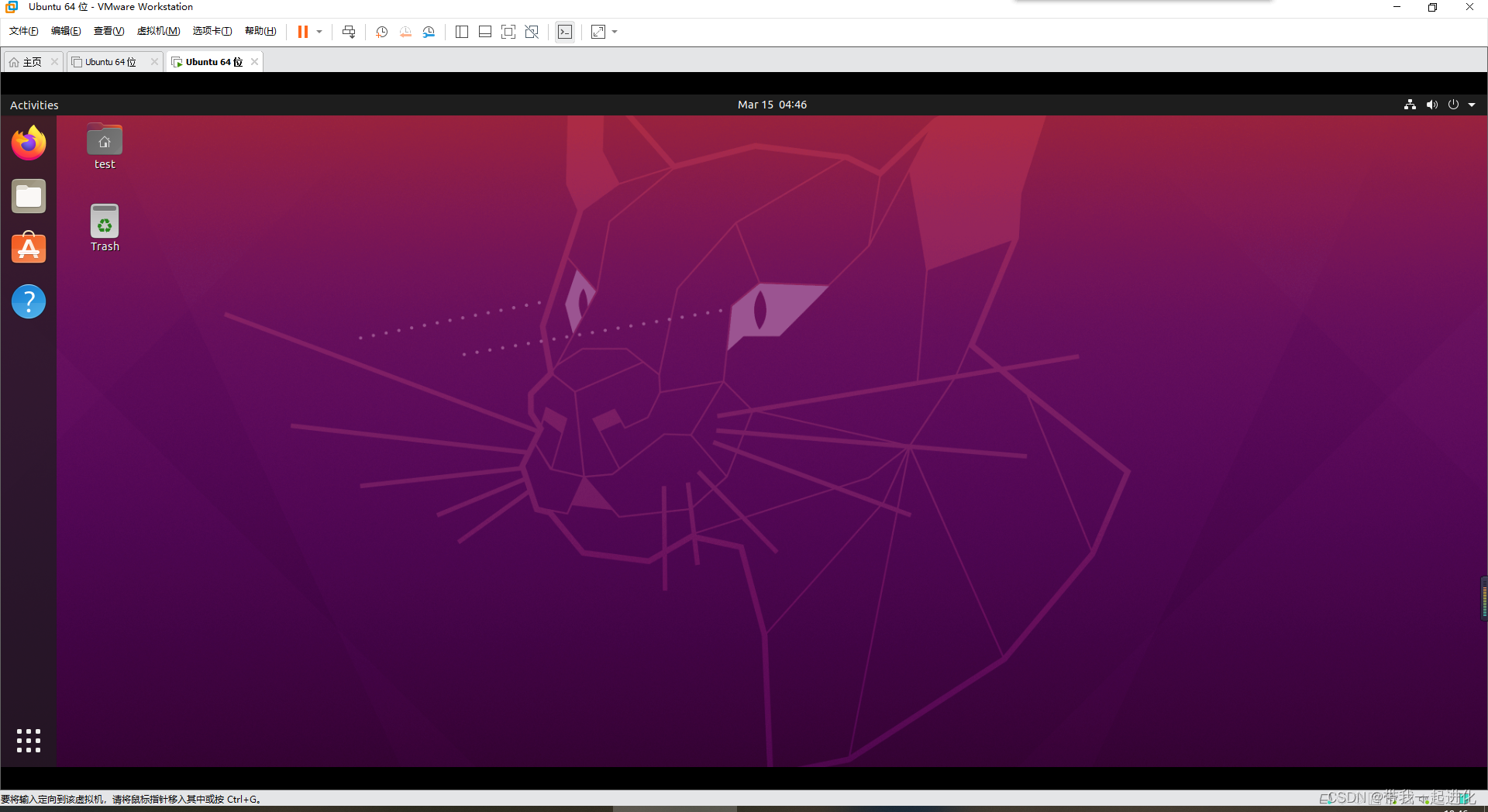The image size is (1488, 812).
Task: Launch Firefox from the Ubuntu dock
Action: pyautogui.click(x=29, y=143)
